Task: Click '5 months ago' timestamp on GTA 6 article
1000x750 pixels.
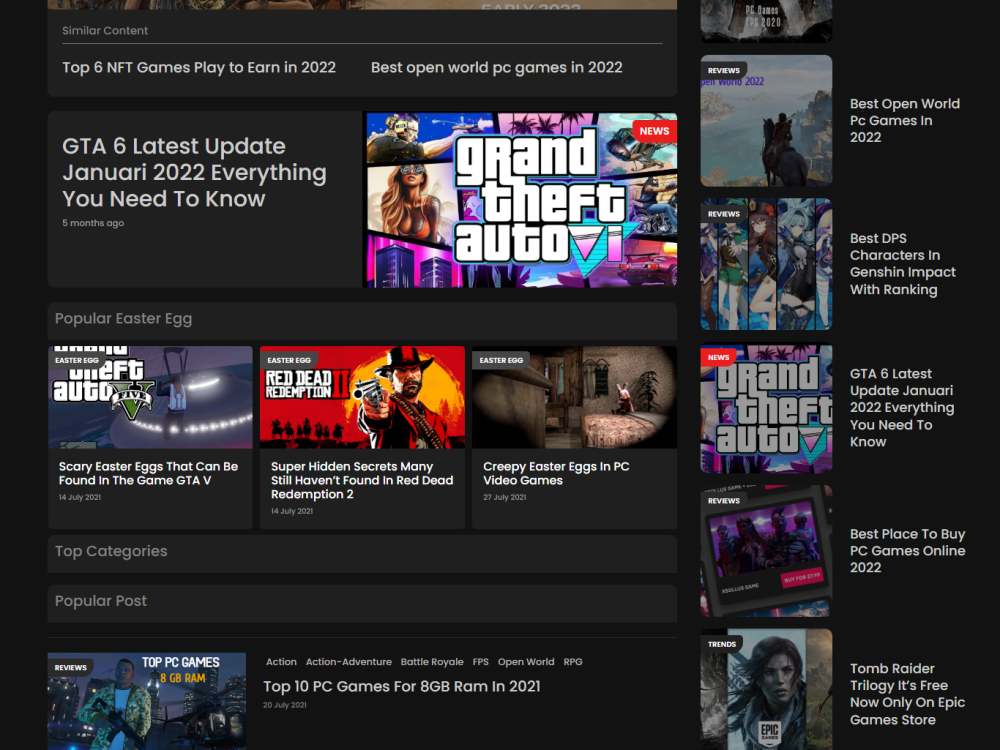Action: (93, 223)
